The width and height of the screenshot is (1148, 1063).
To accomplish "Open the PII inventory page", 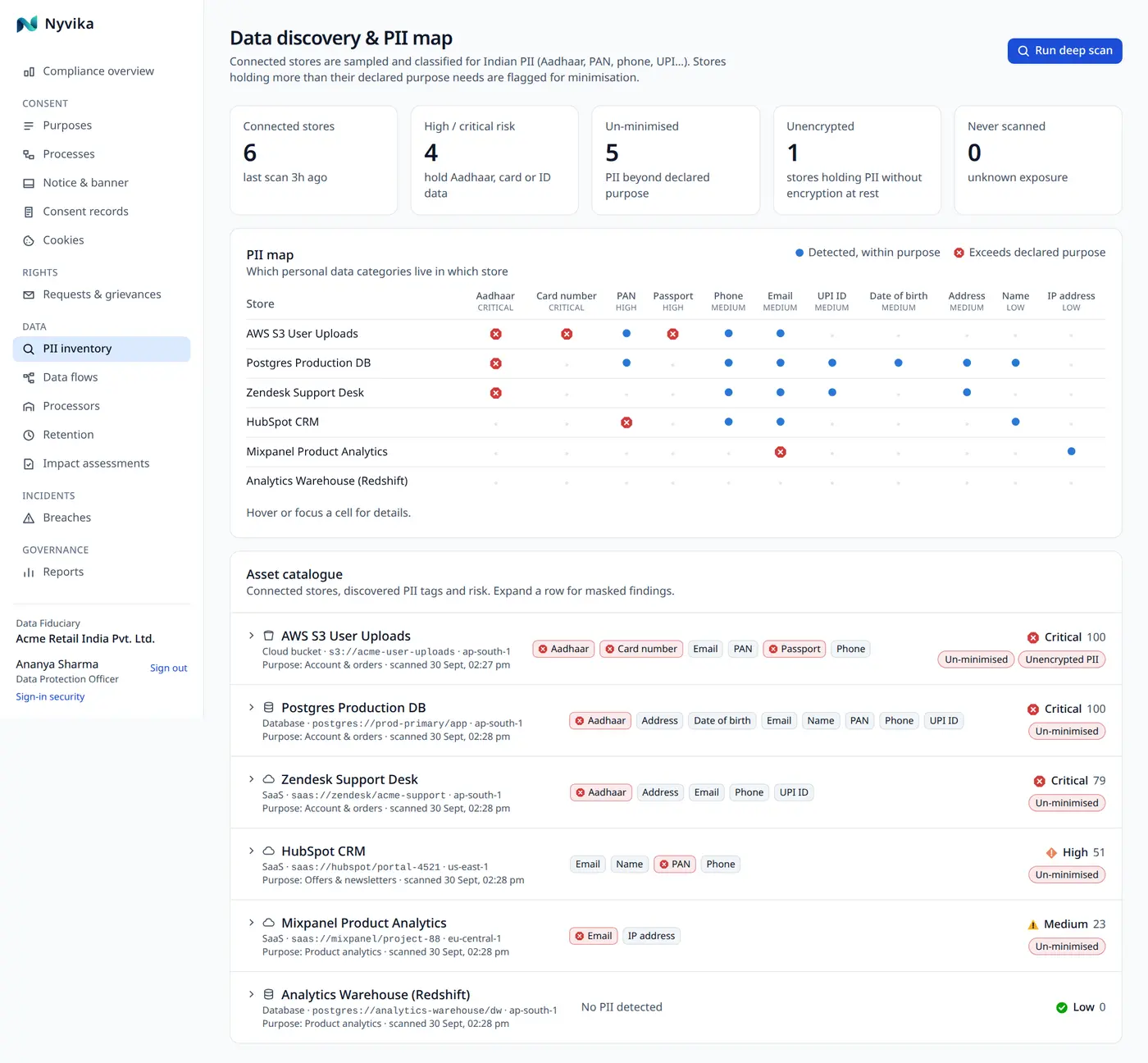I will (x=102, y=349).
